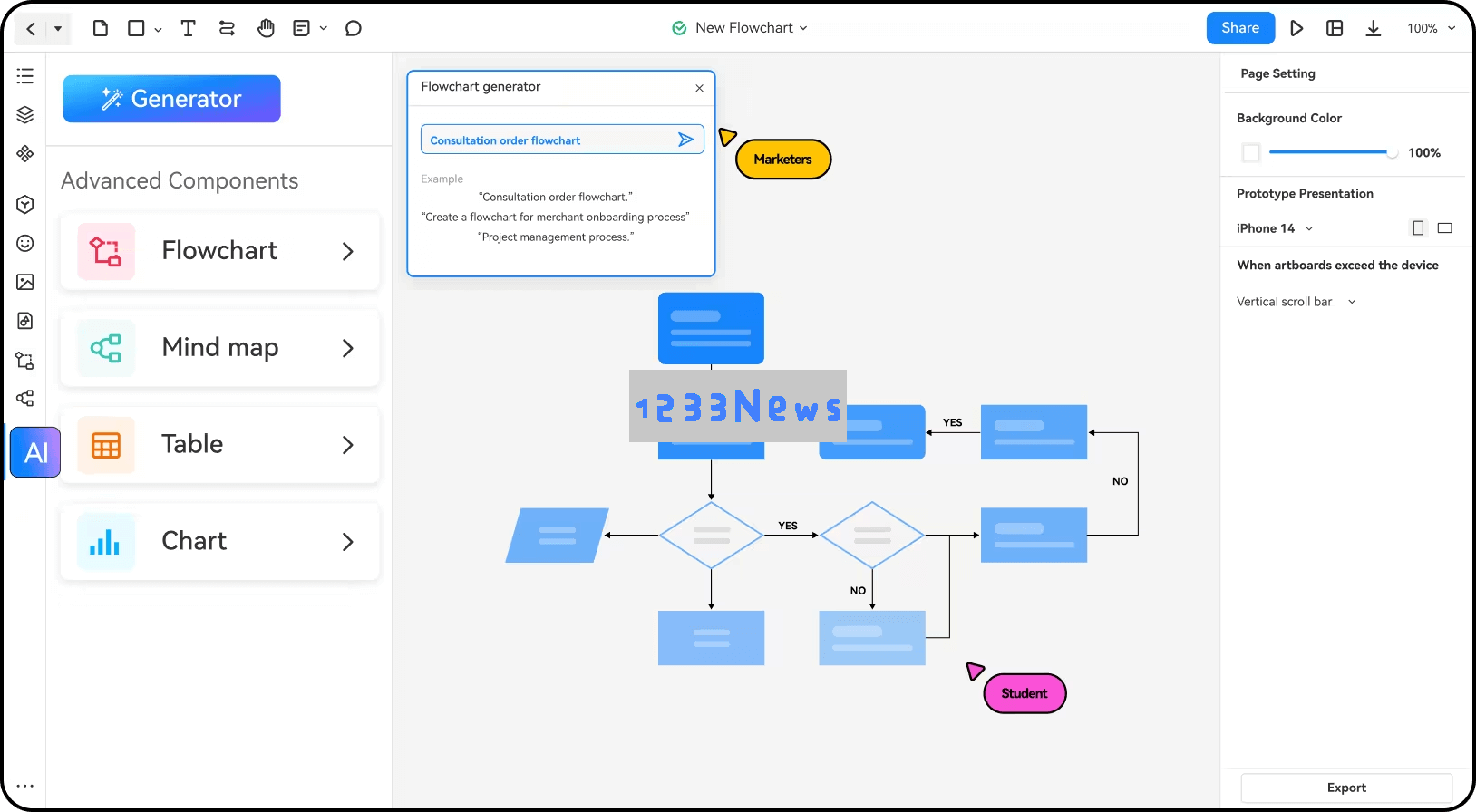Viewport: 1476px width, 812px height.
Task: Click the Student collaborator label
Action: tap(1025, 693)
